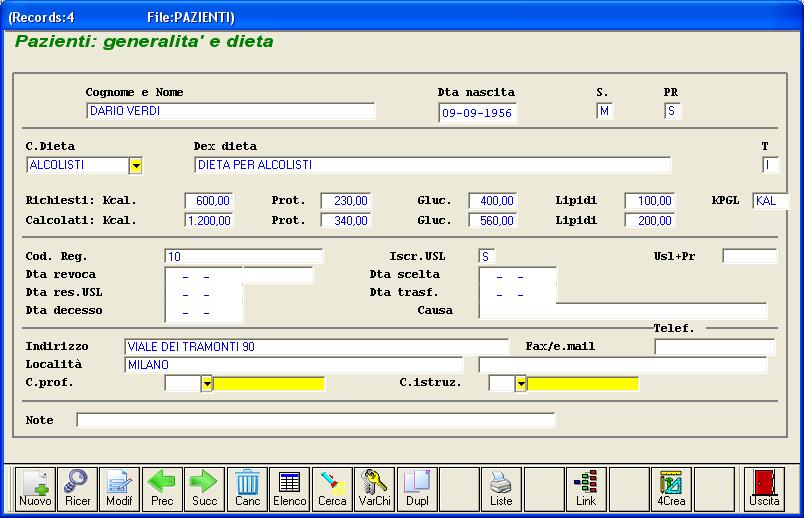Click Richiesti Lipidi field 100,00
The image size is (804, 518).
click(x=650, y=201)
